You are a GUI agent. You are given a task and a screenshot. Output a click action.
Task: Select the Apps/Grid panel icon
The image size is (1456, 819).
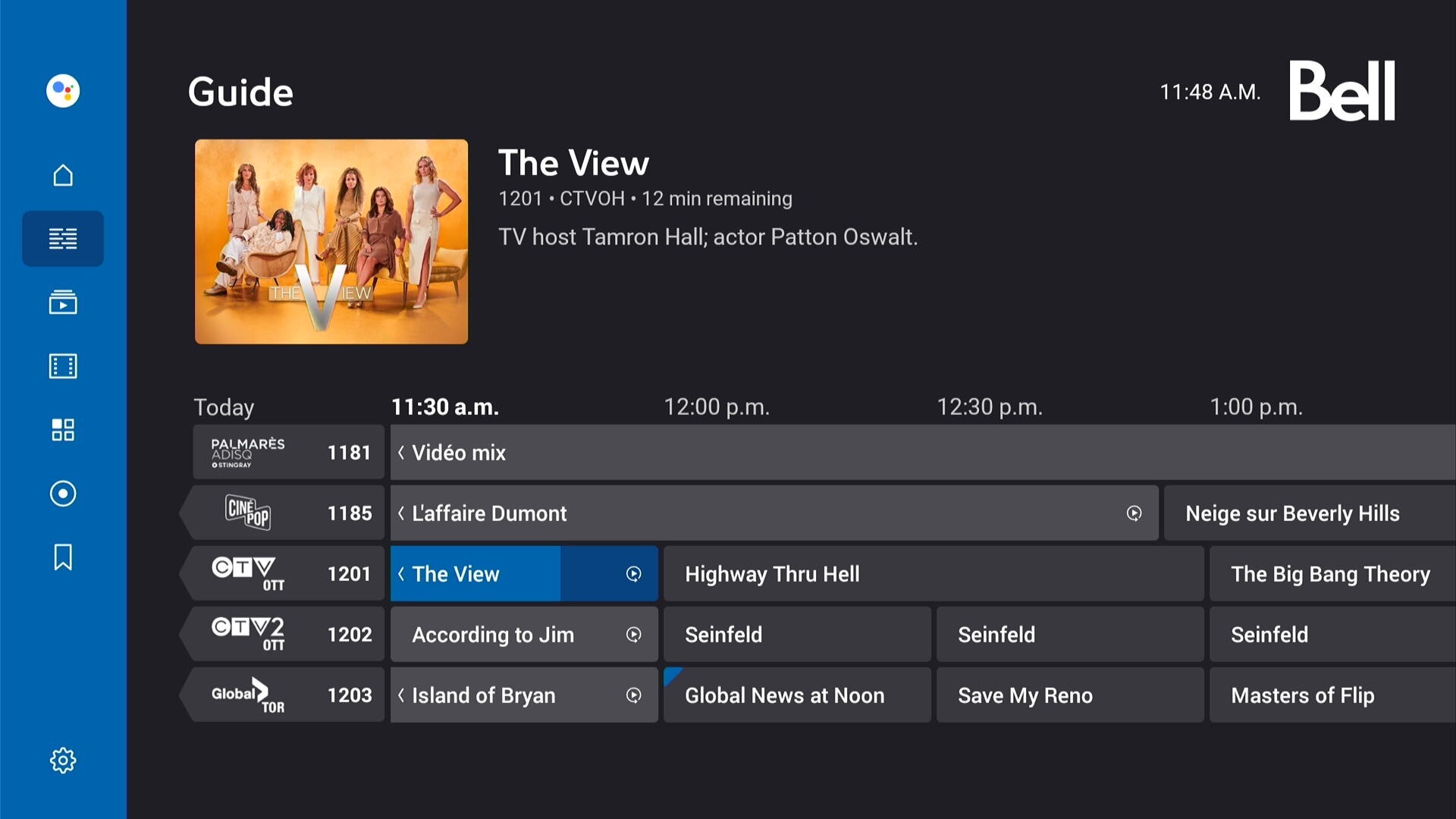pyautogui.click(x=62, y=429)
